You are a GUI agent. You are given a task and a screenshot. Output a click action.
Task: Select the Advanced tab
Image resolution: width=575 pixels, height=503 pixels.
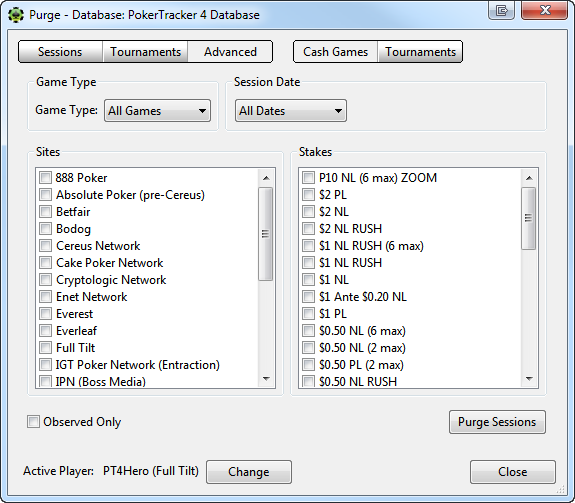(x=230, y=52)
